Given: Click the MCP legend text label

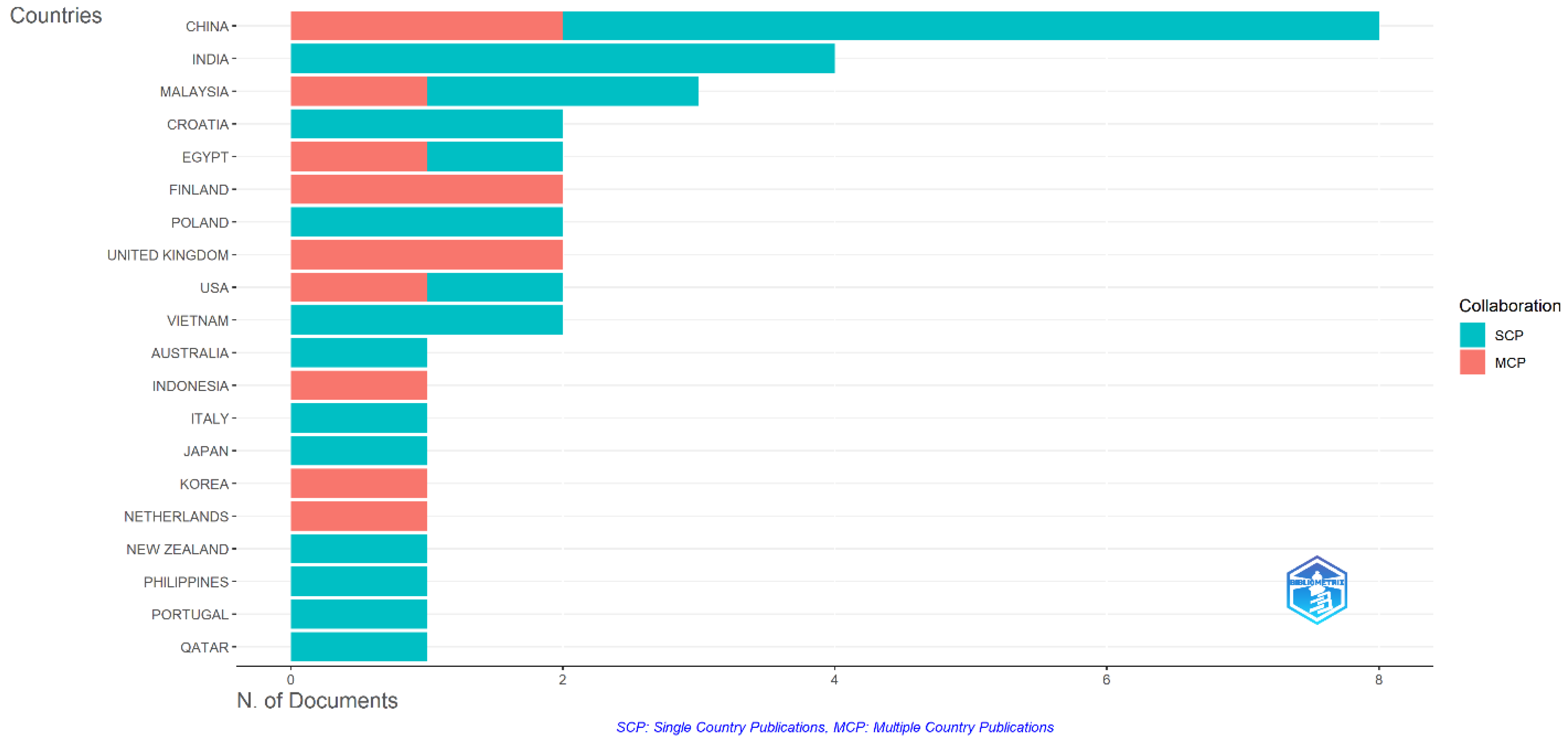Looking at the screenshot, I should (x=1510, y=363).
